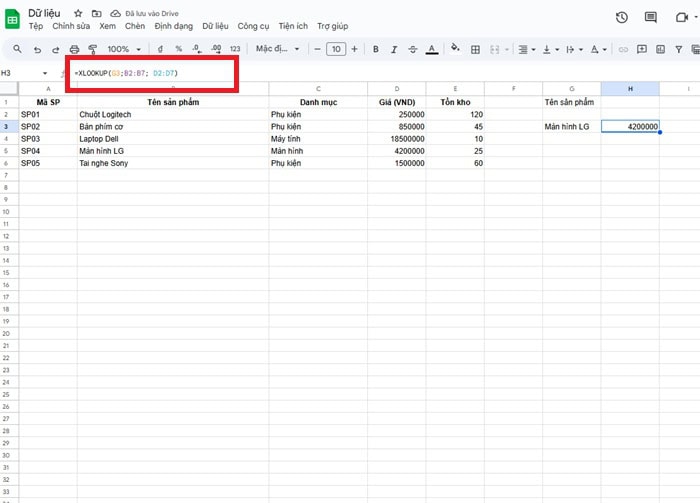Open version history clock icon
Screen dimensions: 700x503
coord(622,17)
